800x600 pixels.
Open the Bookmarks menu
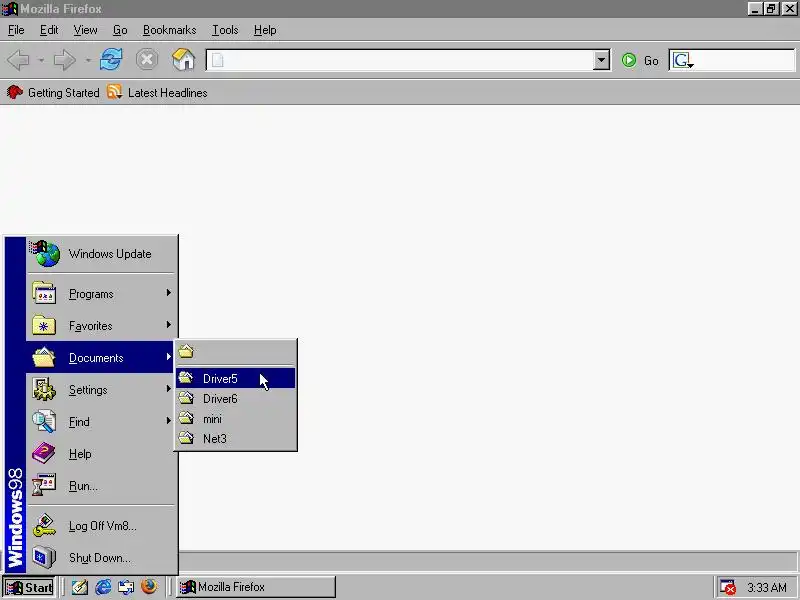tap(169, 30)
